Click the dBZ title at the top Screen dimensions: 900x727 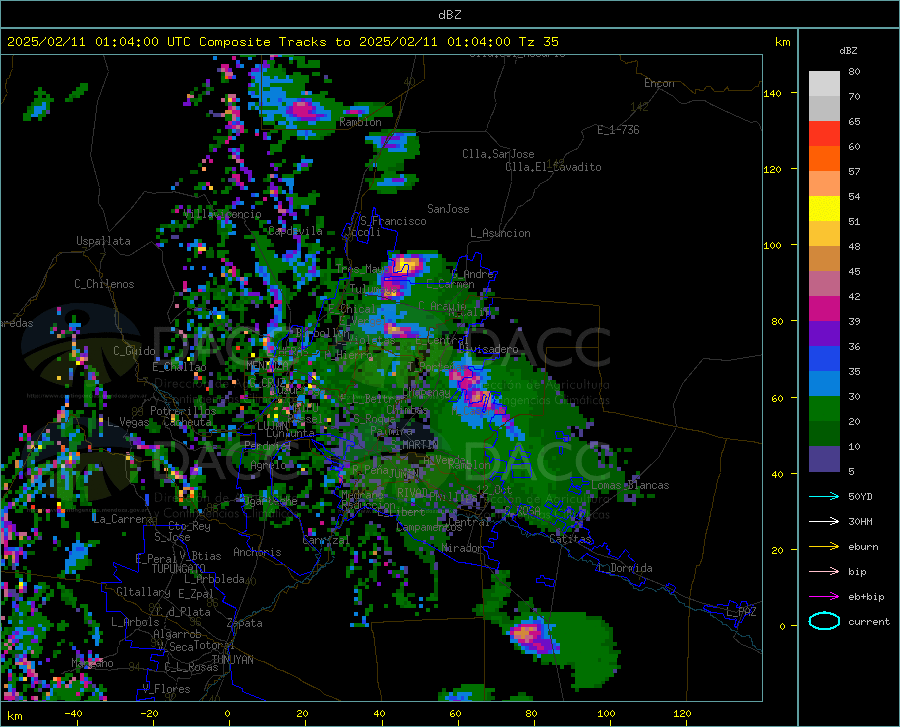click(x=449, y=15)
